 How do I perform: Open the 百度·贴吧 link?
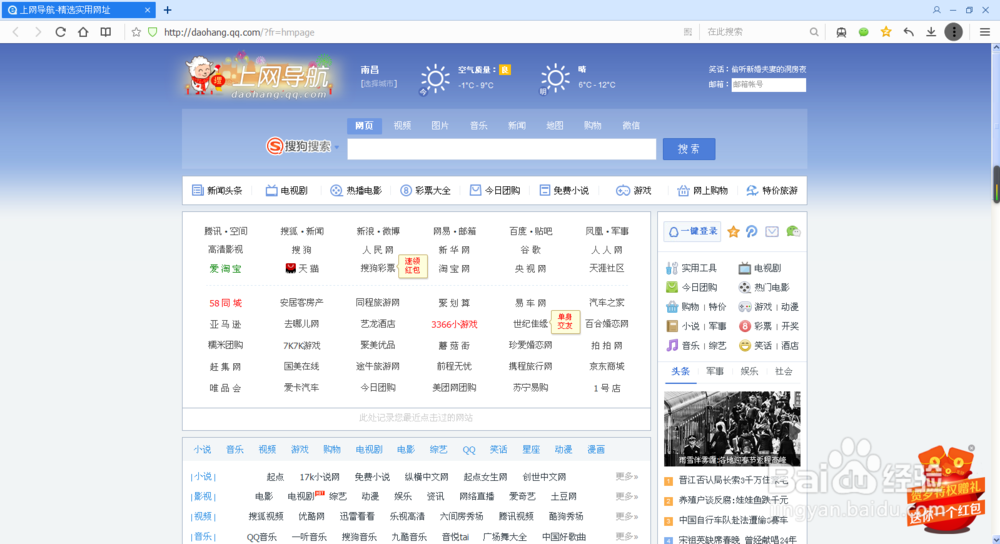coord(531,231)
